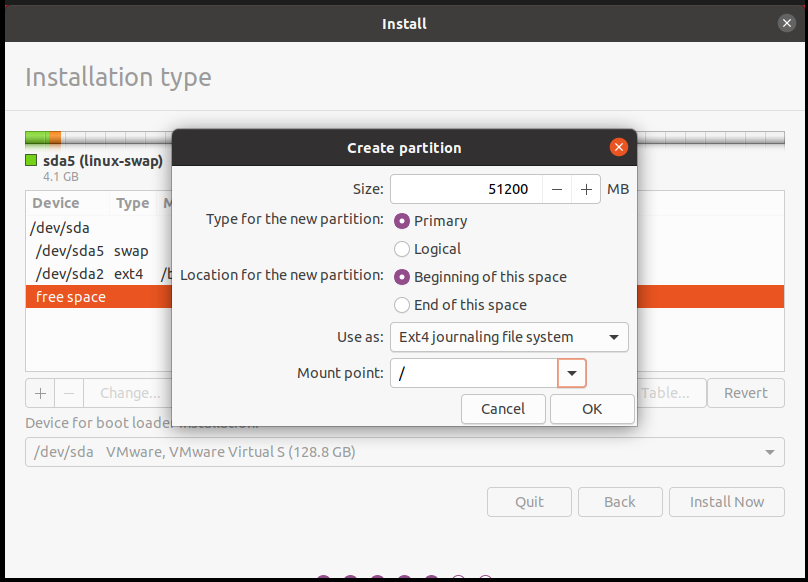Screen dimensions: 808x582
Task: Open the Mount point dropdown arrow
Action: (571, 373)
